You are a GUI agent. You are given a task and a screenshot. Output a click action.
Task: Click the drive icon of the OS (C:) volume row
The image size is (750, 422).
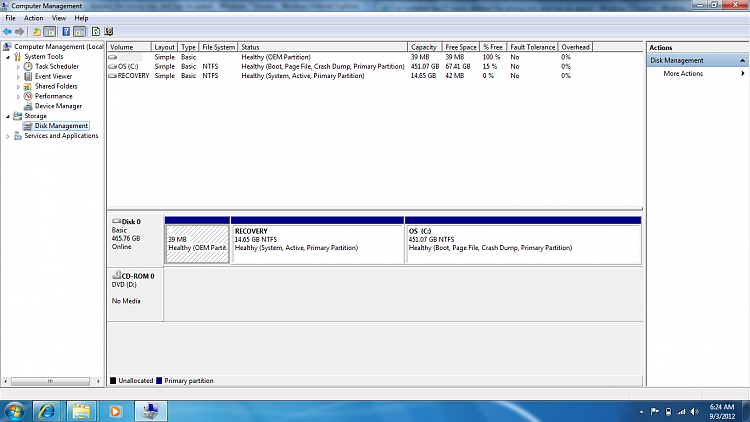[x=112, y=67]
